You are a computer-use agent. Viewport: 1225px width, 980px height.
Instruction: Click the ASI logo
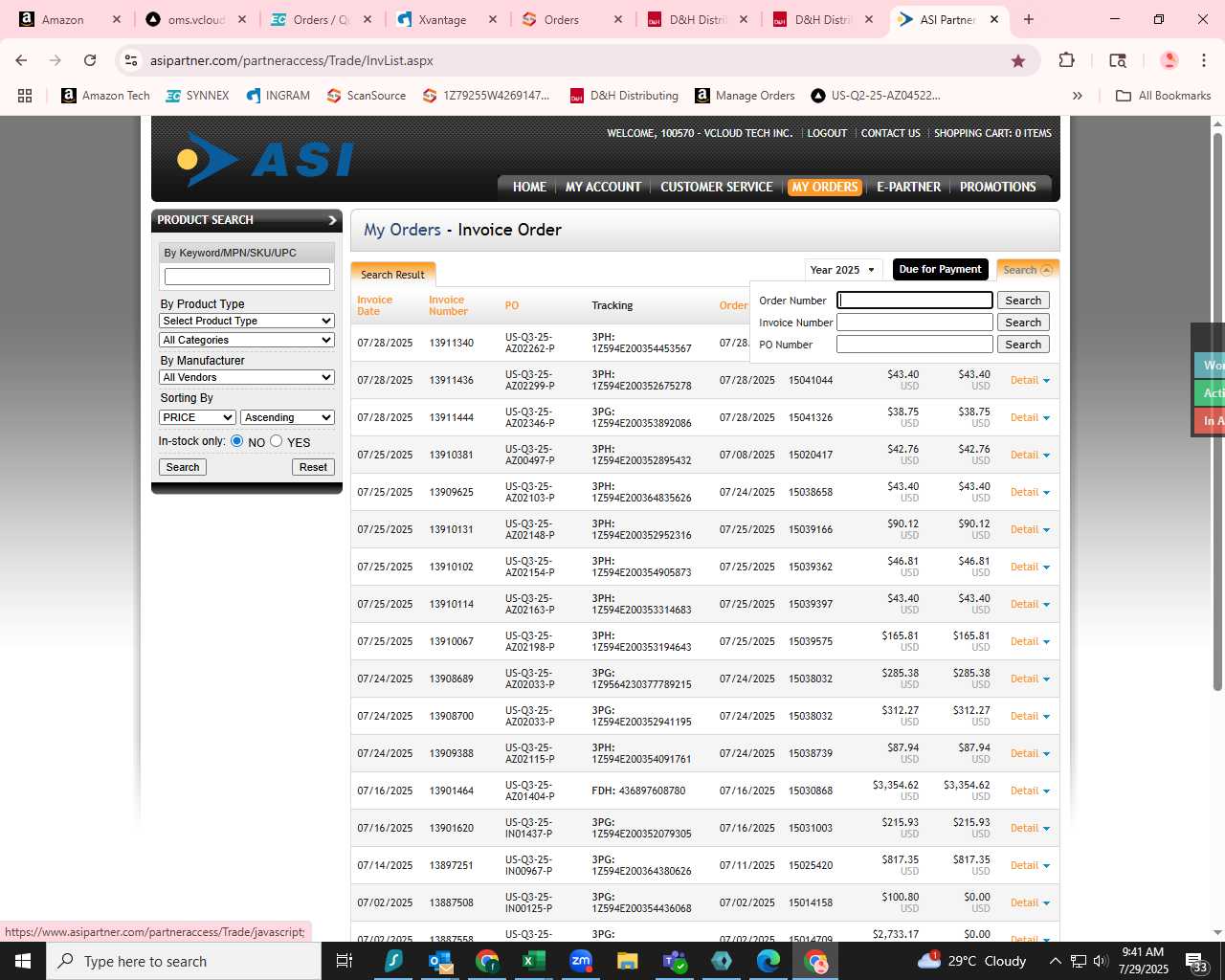coord(266,160)
